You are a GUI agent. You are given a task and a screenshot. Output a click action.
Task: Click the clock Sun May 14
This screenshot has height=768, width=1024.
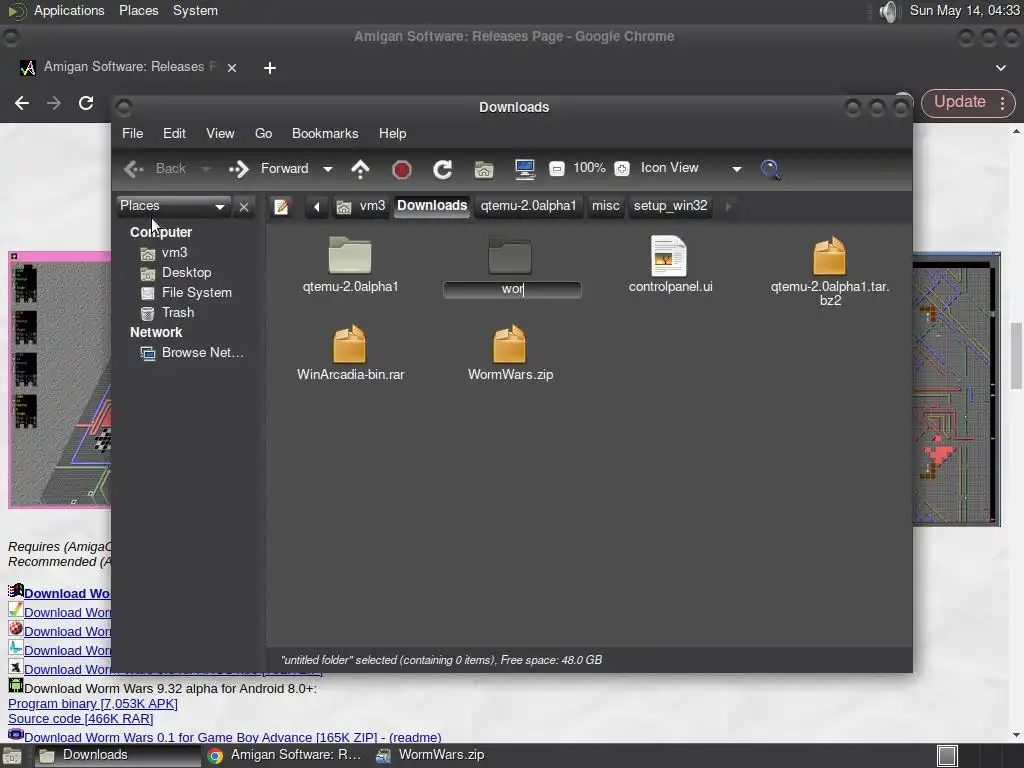tap(964, 10)
